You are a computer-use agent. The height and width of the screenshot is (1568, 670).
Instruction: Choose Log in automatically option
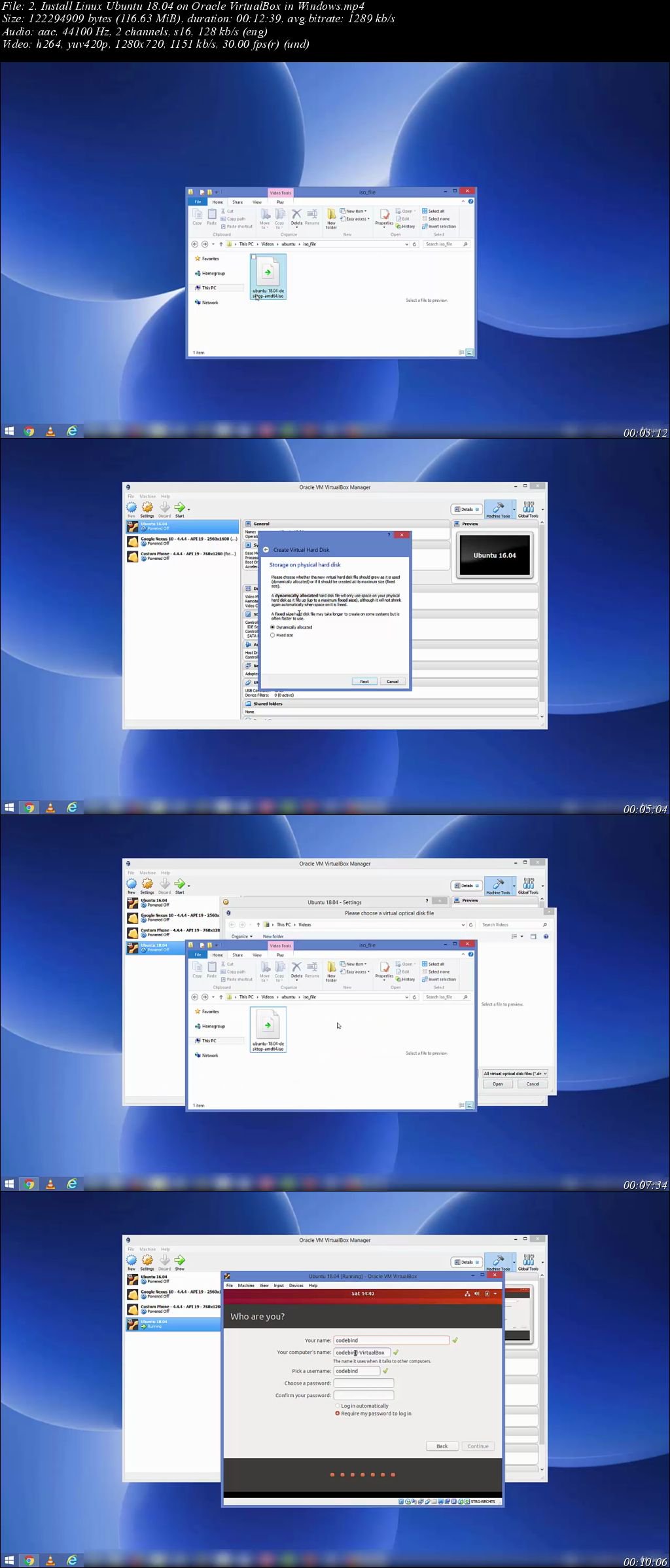338,1406
